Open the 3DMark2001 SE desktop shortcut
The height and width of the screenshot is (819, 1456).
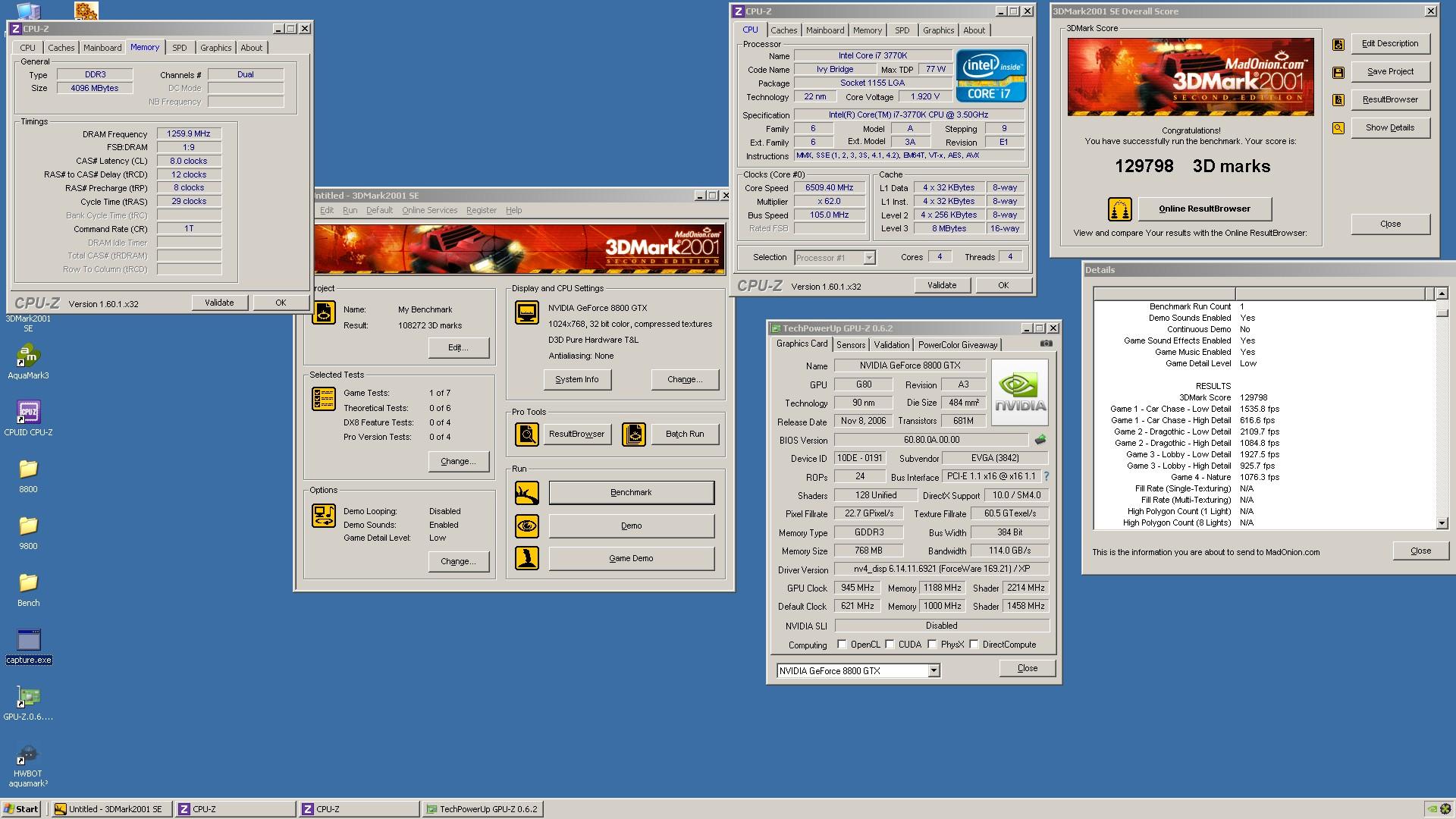28,323
